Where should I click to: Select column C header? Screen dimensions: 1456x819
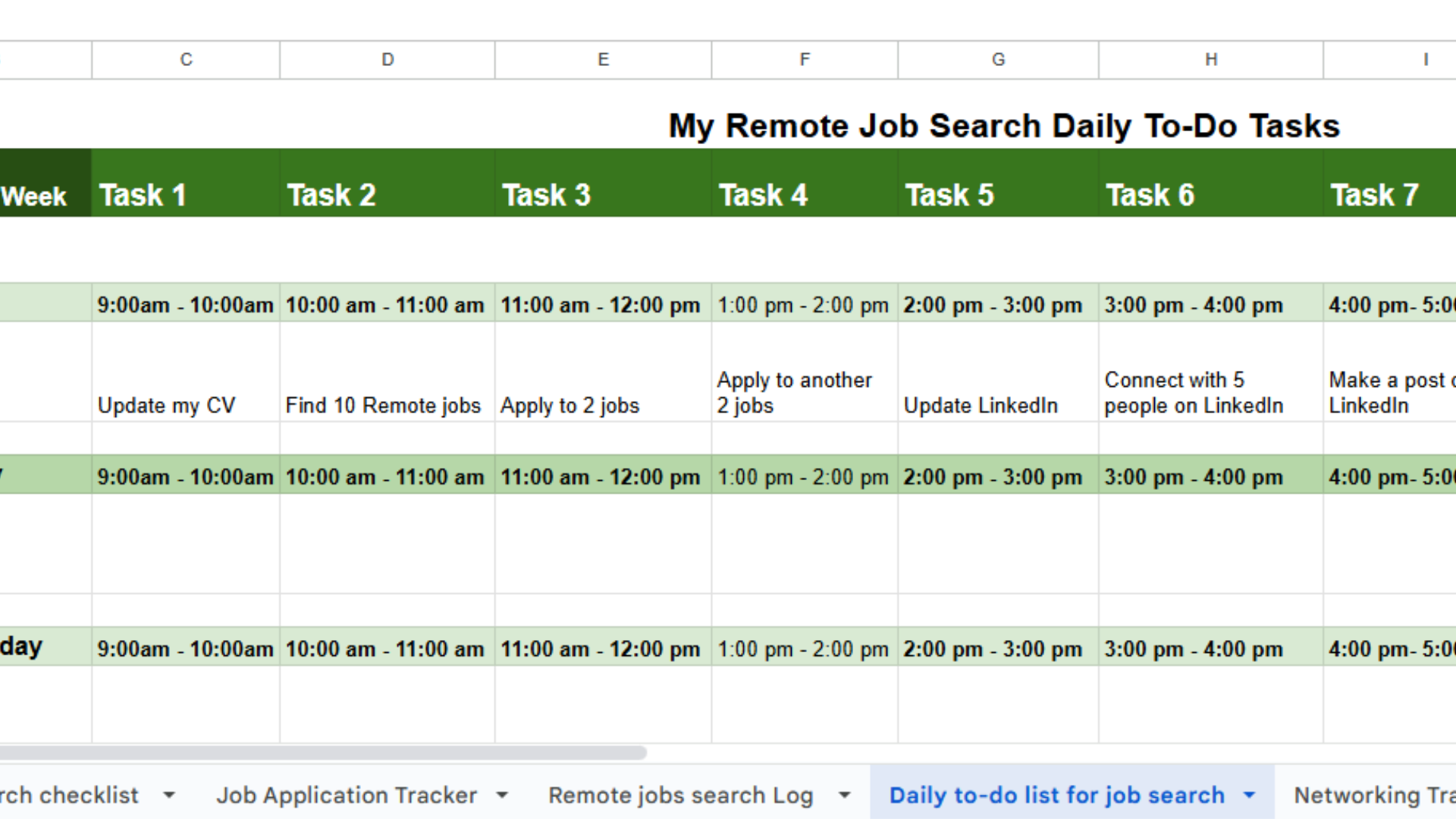coord(186,60)
